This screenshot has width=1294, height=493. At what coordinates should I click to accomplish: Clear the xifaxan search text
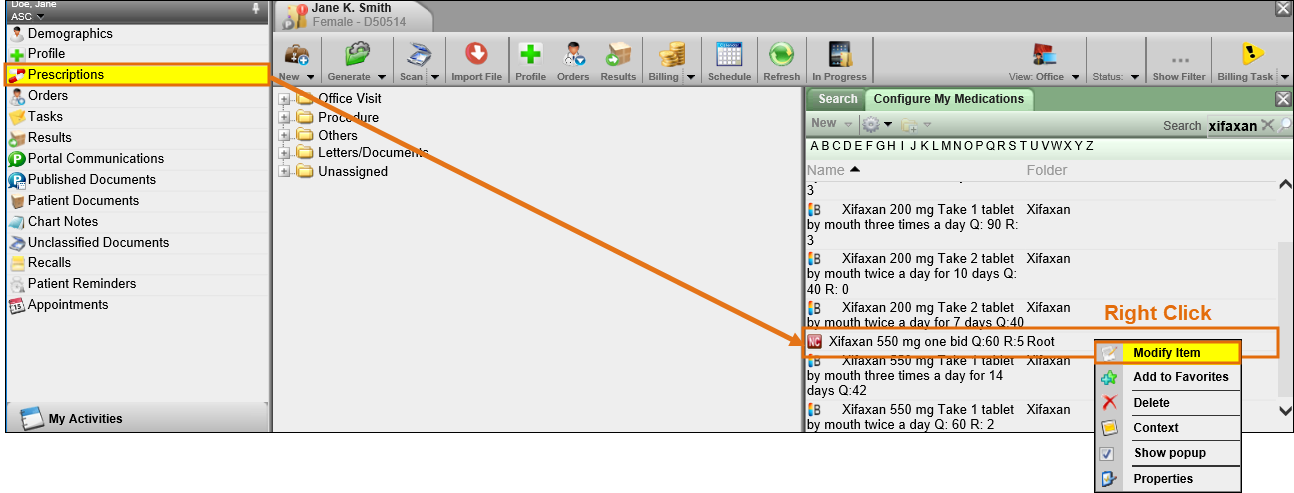click(x=1267, y=125)
